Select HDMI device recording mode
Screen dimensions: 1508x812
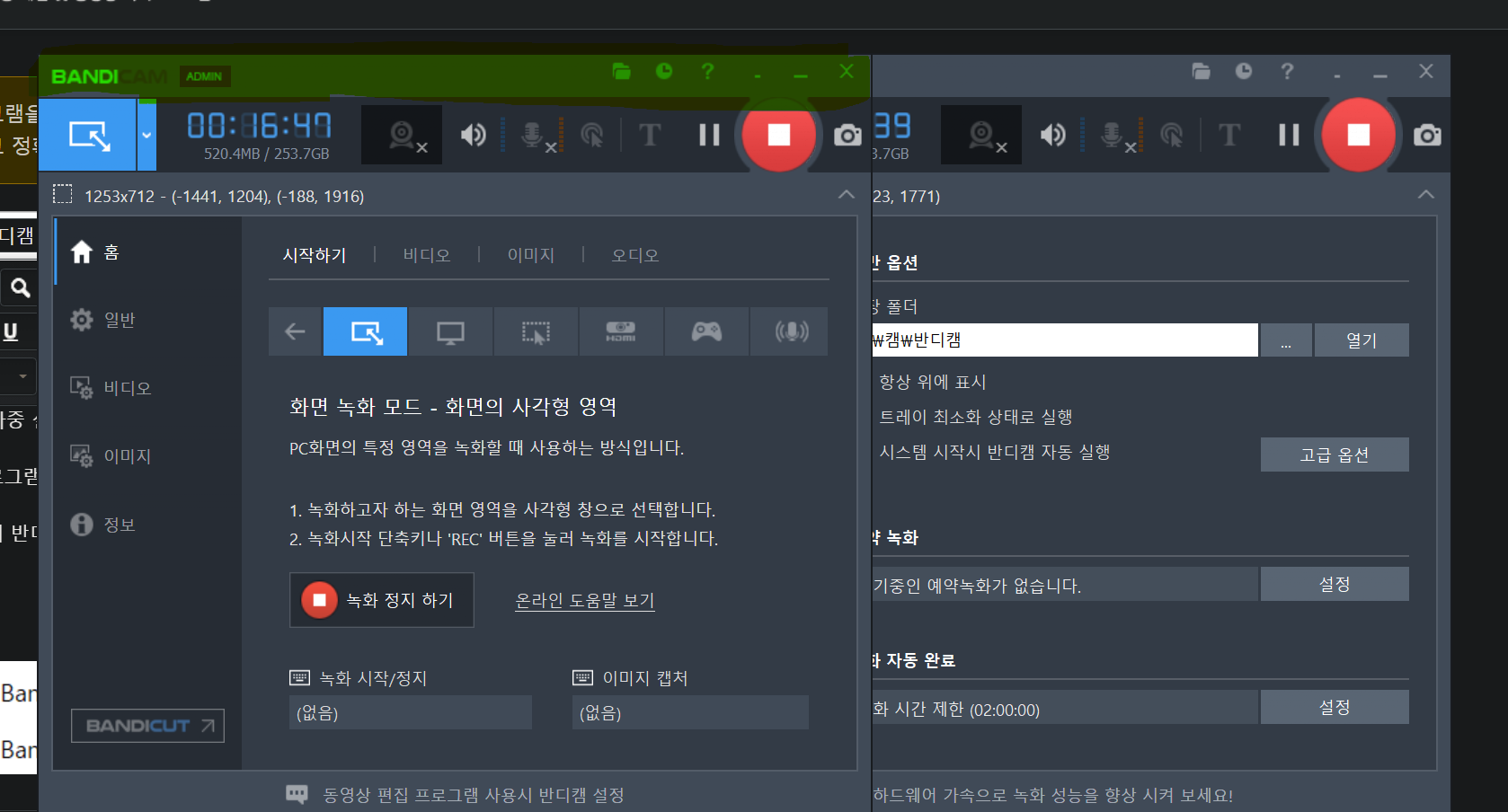pos(621,331)
